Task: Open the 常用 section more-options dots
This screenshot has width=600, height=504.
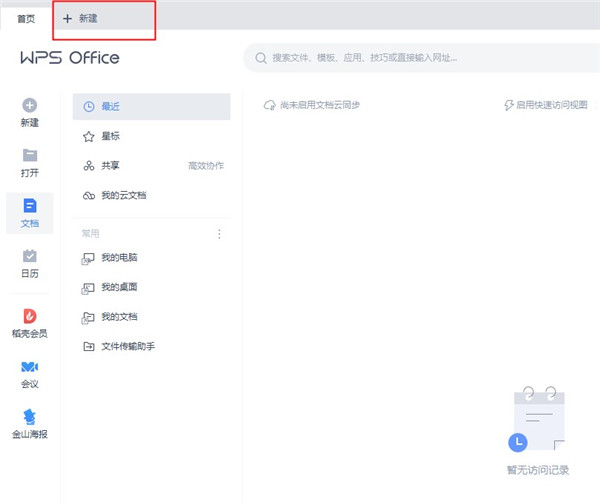Action: coord(219,234)
